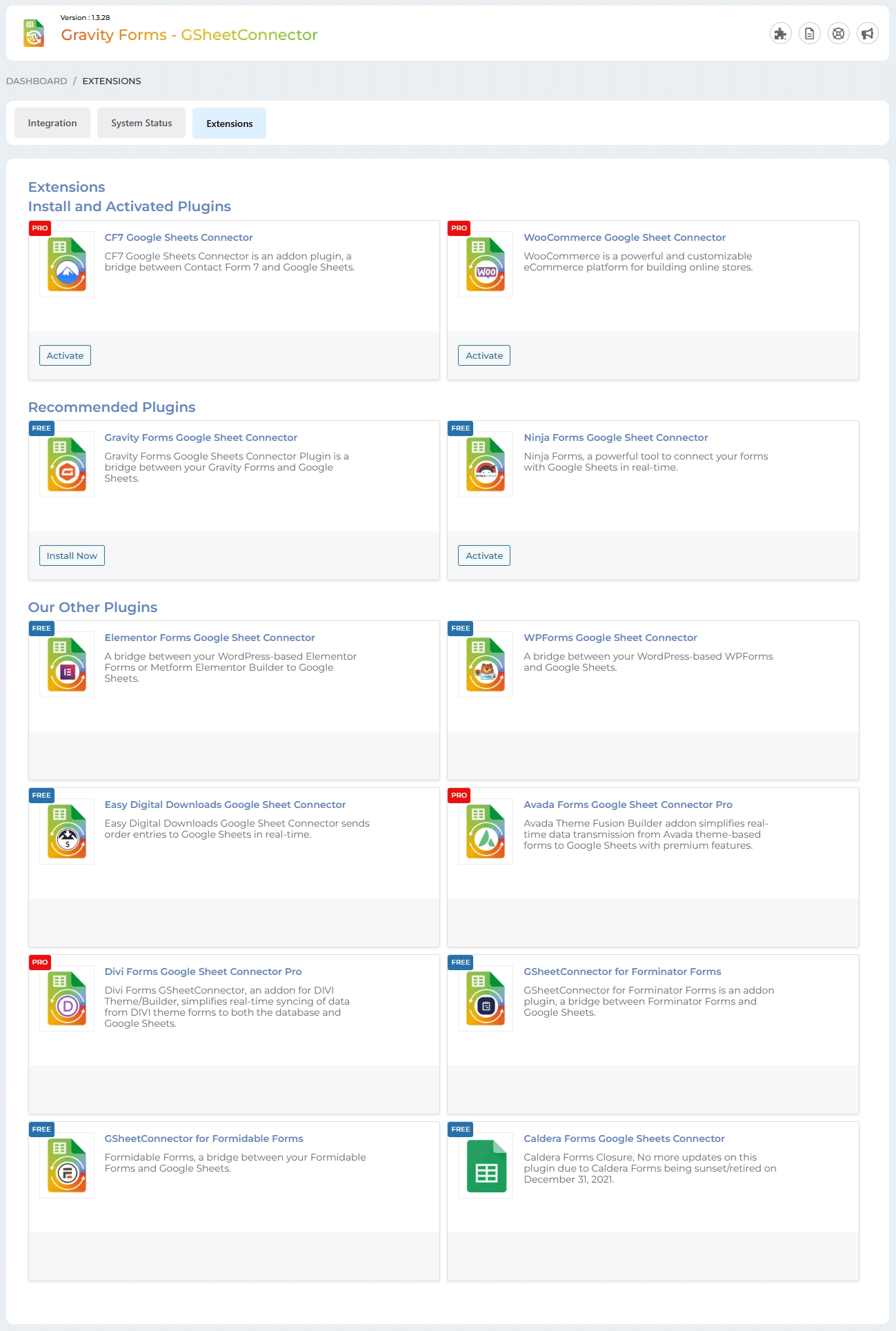This screenshot has height=1331, width=896.
Task: Open the CF7 Google Sheets Connector title link
Action: point(179,237)
